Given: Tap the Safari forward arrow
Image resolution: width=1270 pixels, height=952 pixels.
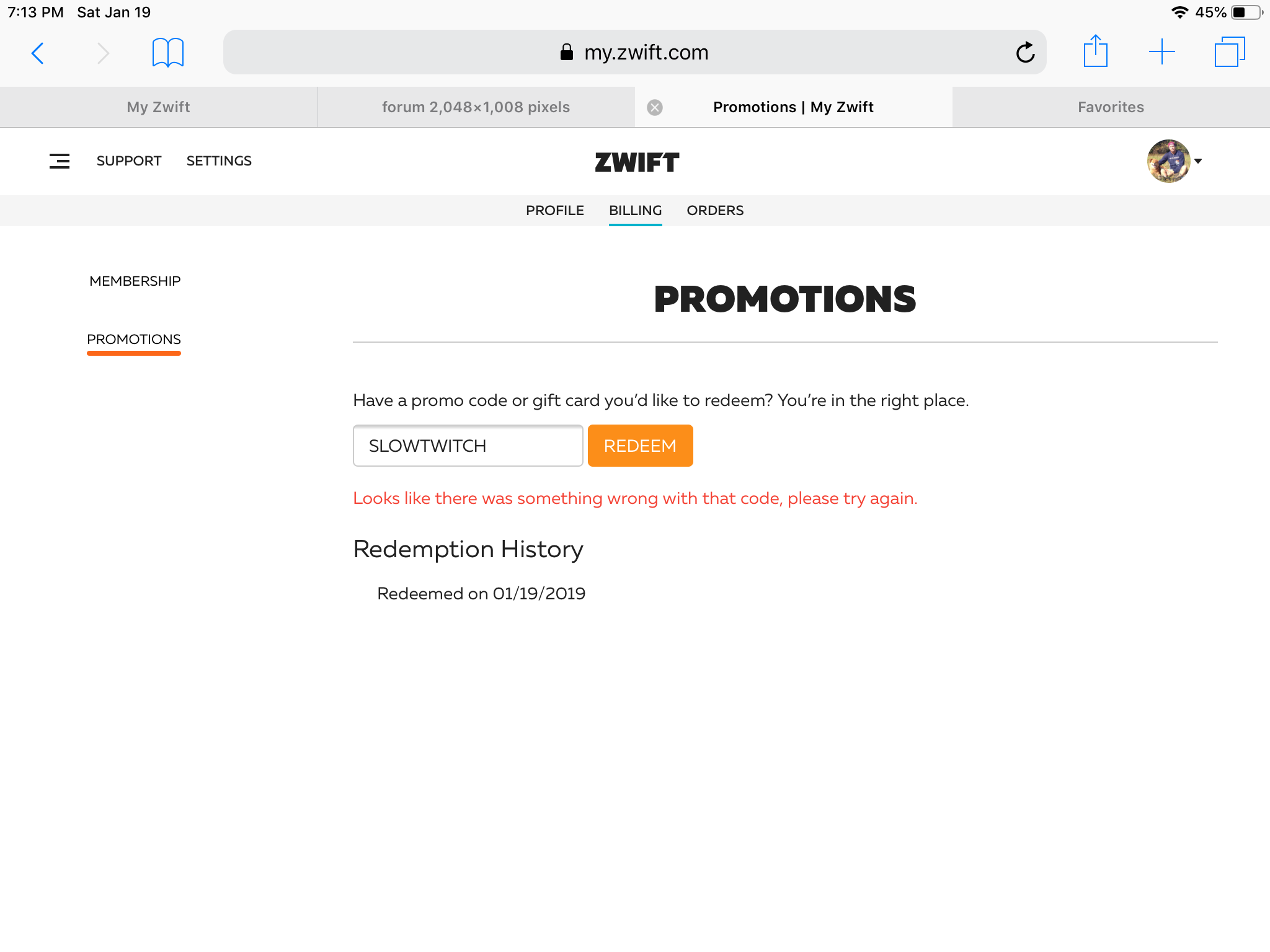Looking at the screenshot, I should 103,53.
